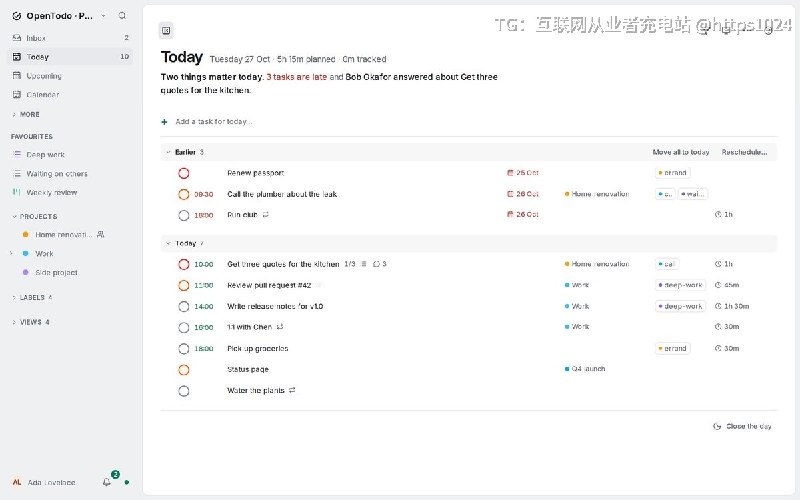Open the OpenTodo workspace dropdown chevron
Viewport: 800px width, 500px height.
click(x=104, y=16)
